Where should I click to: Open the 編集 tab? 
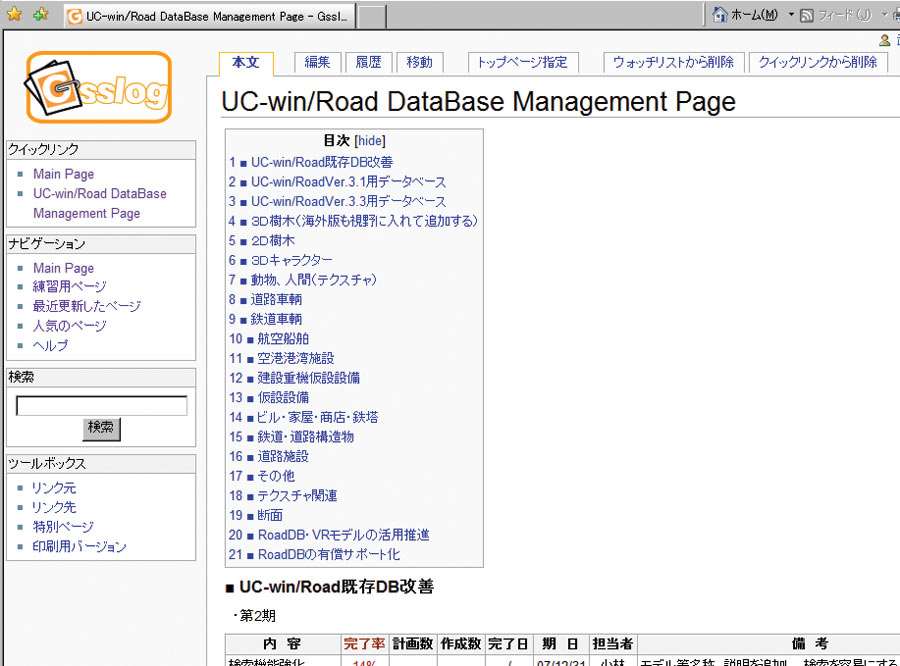(x=317, y=62)
